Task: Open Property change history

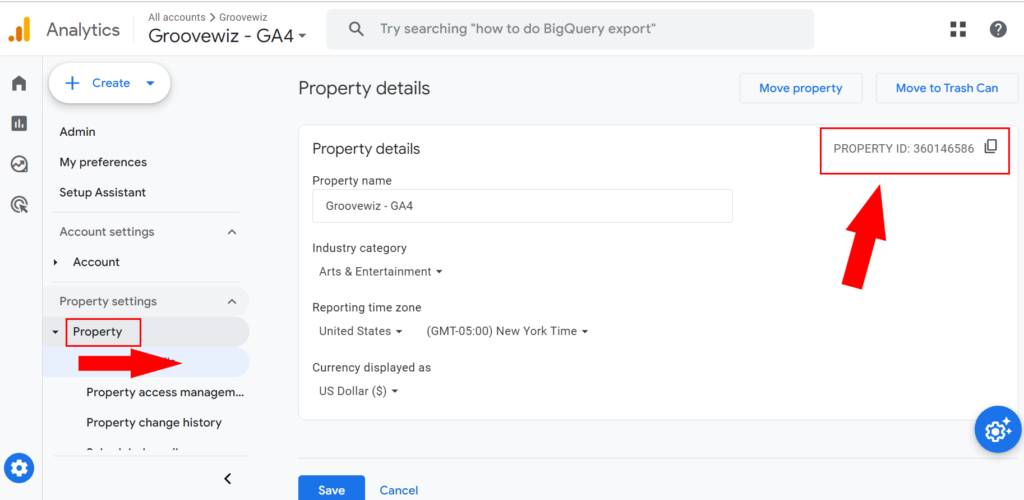Action: (x=154, y=422)
